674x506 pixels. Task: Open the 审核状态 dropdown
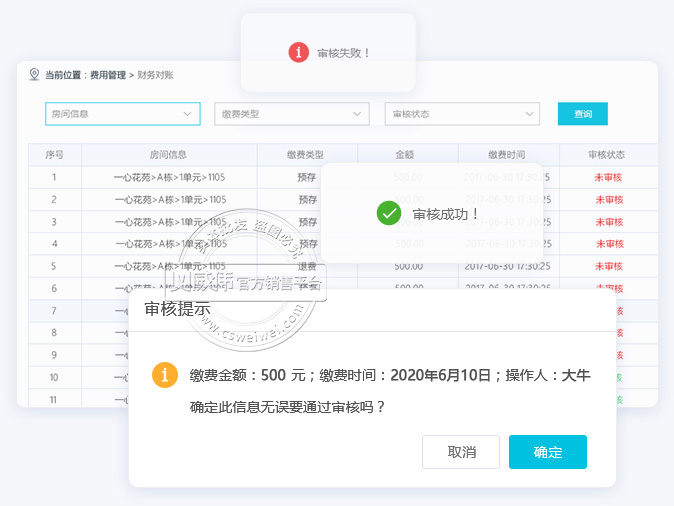click(x=462, y=114)
